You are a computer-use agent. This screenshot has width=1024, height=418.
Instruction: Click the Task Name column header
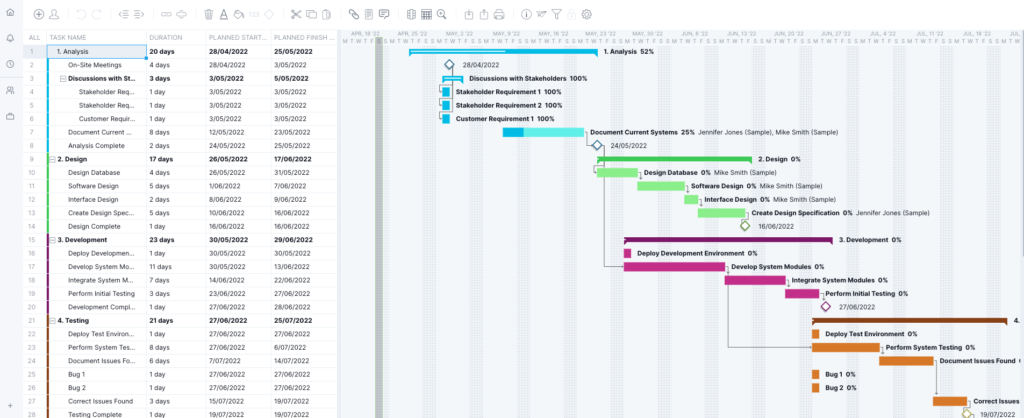click(x=70, y=38)
